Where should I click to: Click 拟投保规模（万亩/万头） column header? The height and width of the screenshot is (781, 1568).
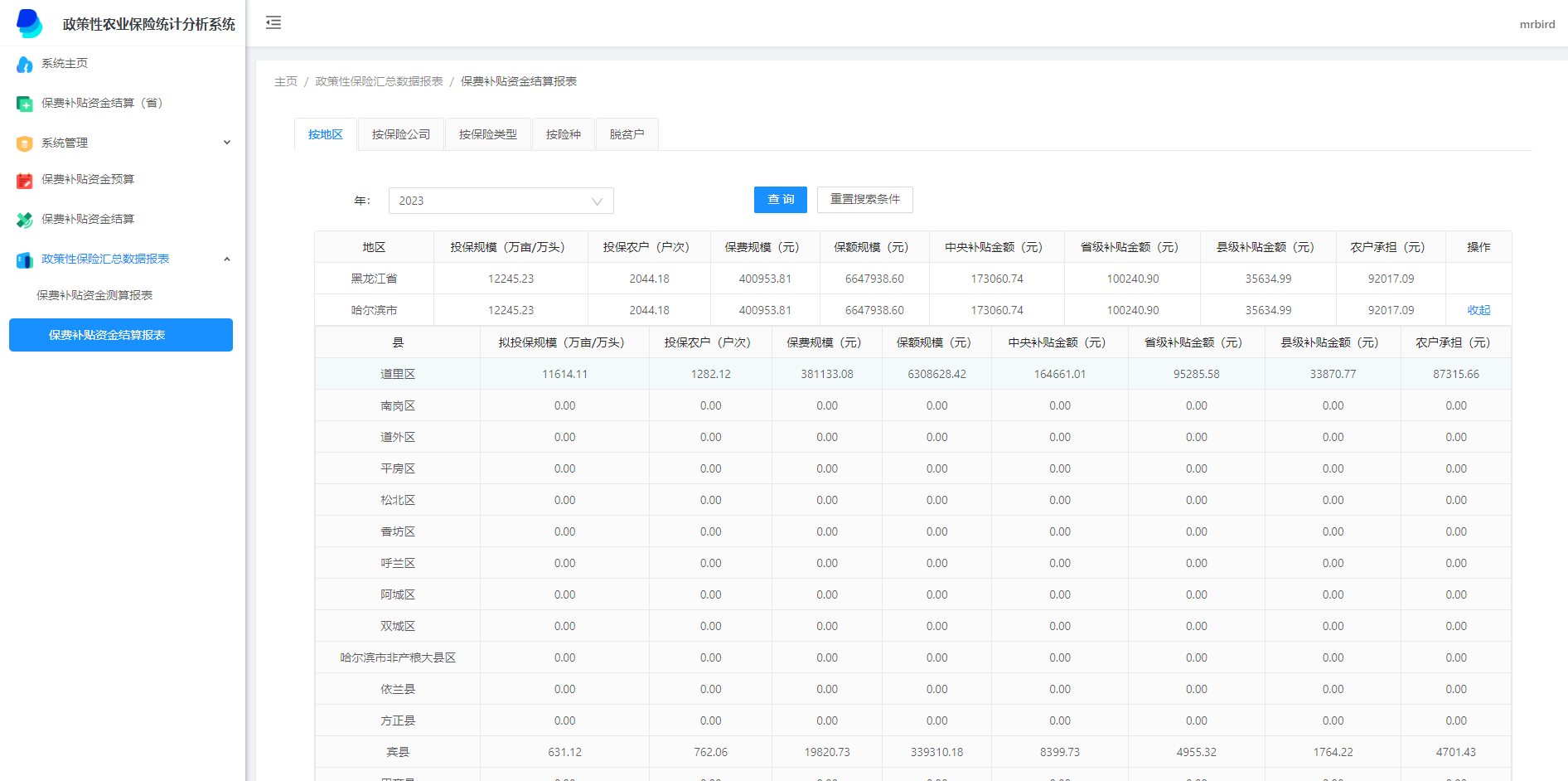565,342
